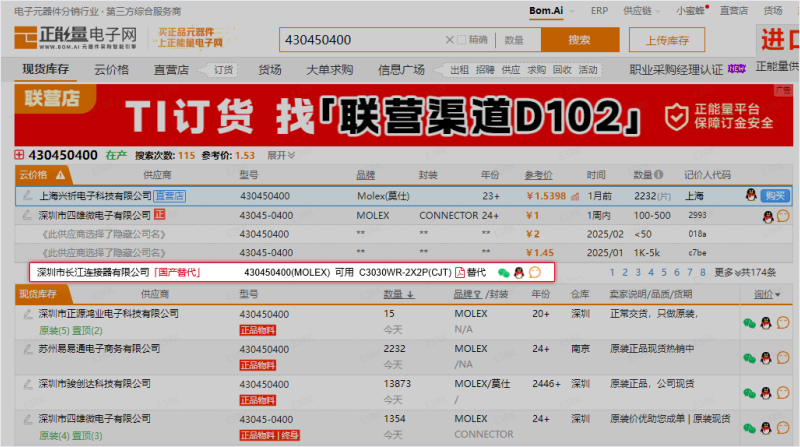Clear the search box with the X icon
Viewport: 800px width, 447px height.
click(x=447, y=40)
